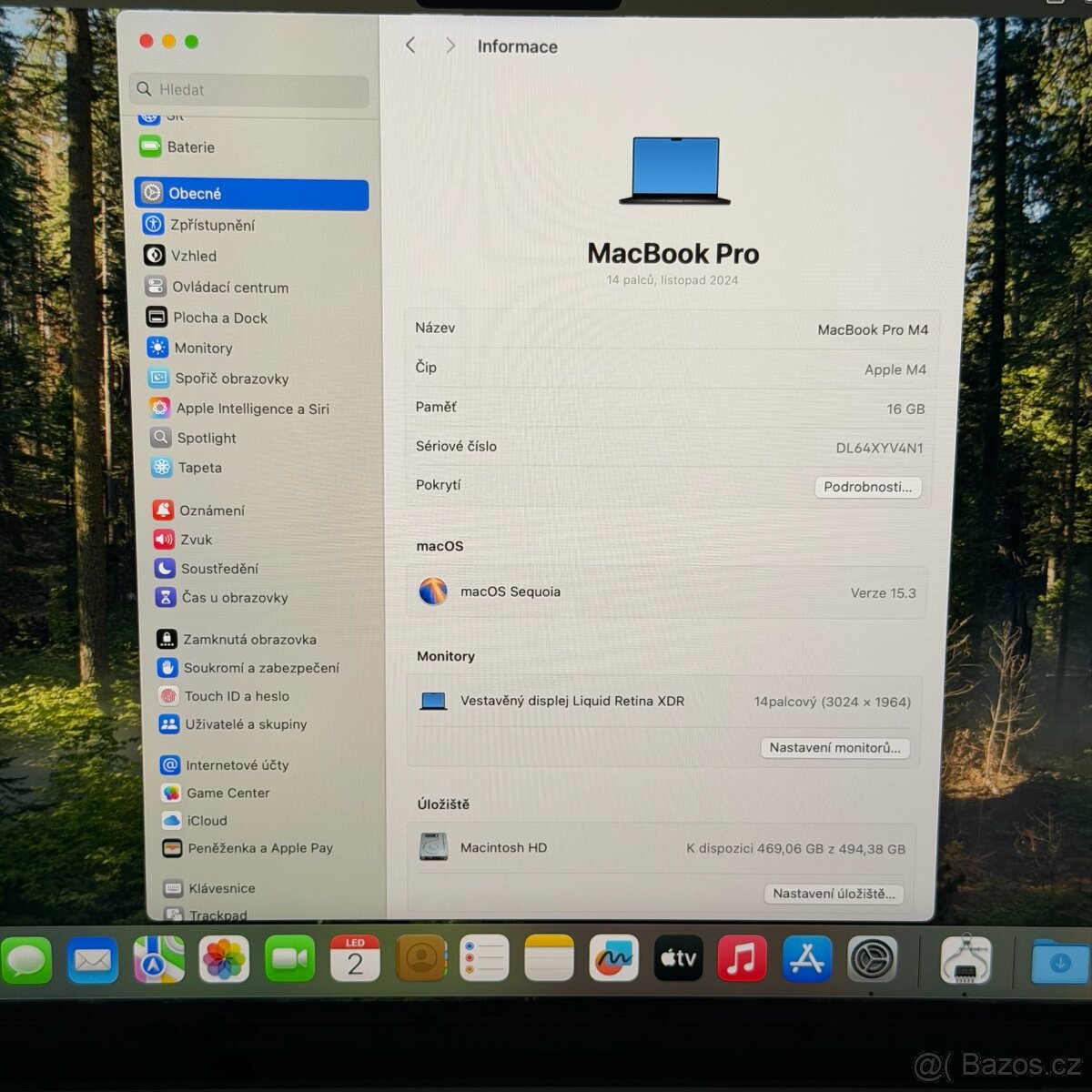This screenshot has height=1092, width=1092.
Task: Open Downloads folder in the Dock
Action: click(x=1060, y=962)
